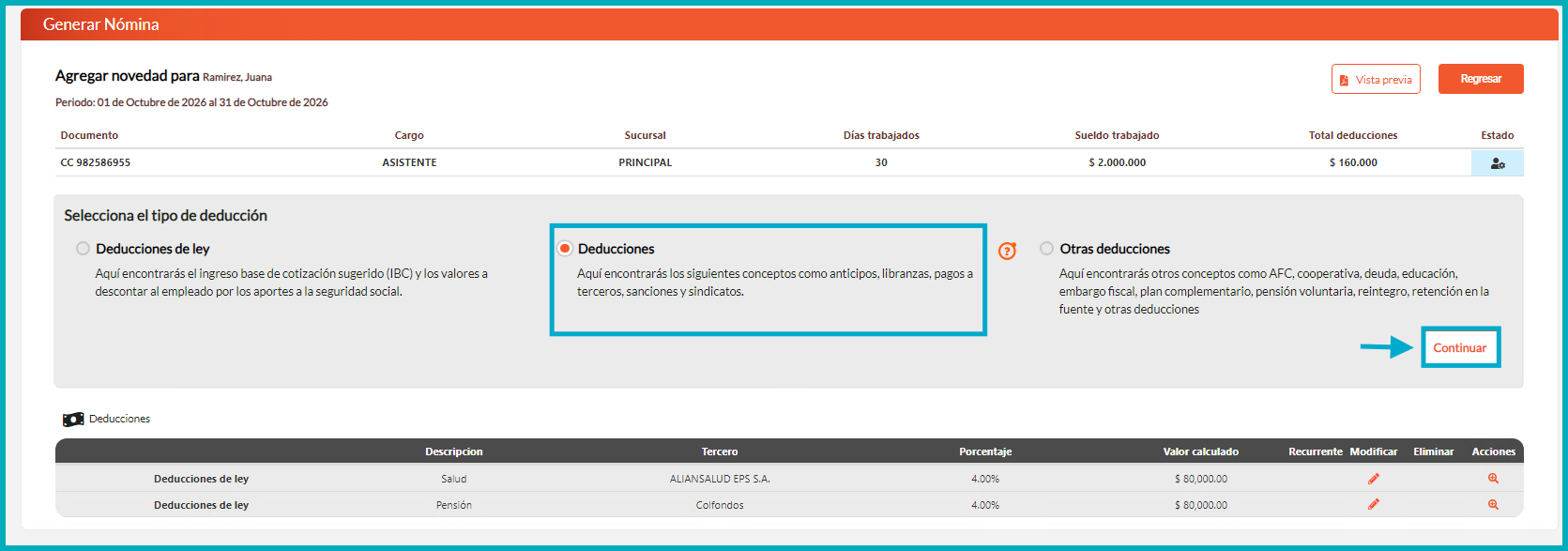Click the PDF icon on Vista previa
This screenshot has width=1568, height=551.
[x=1344, y=80]
